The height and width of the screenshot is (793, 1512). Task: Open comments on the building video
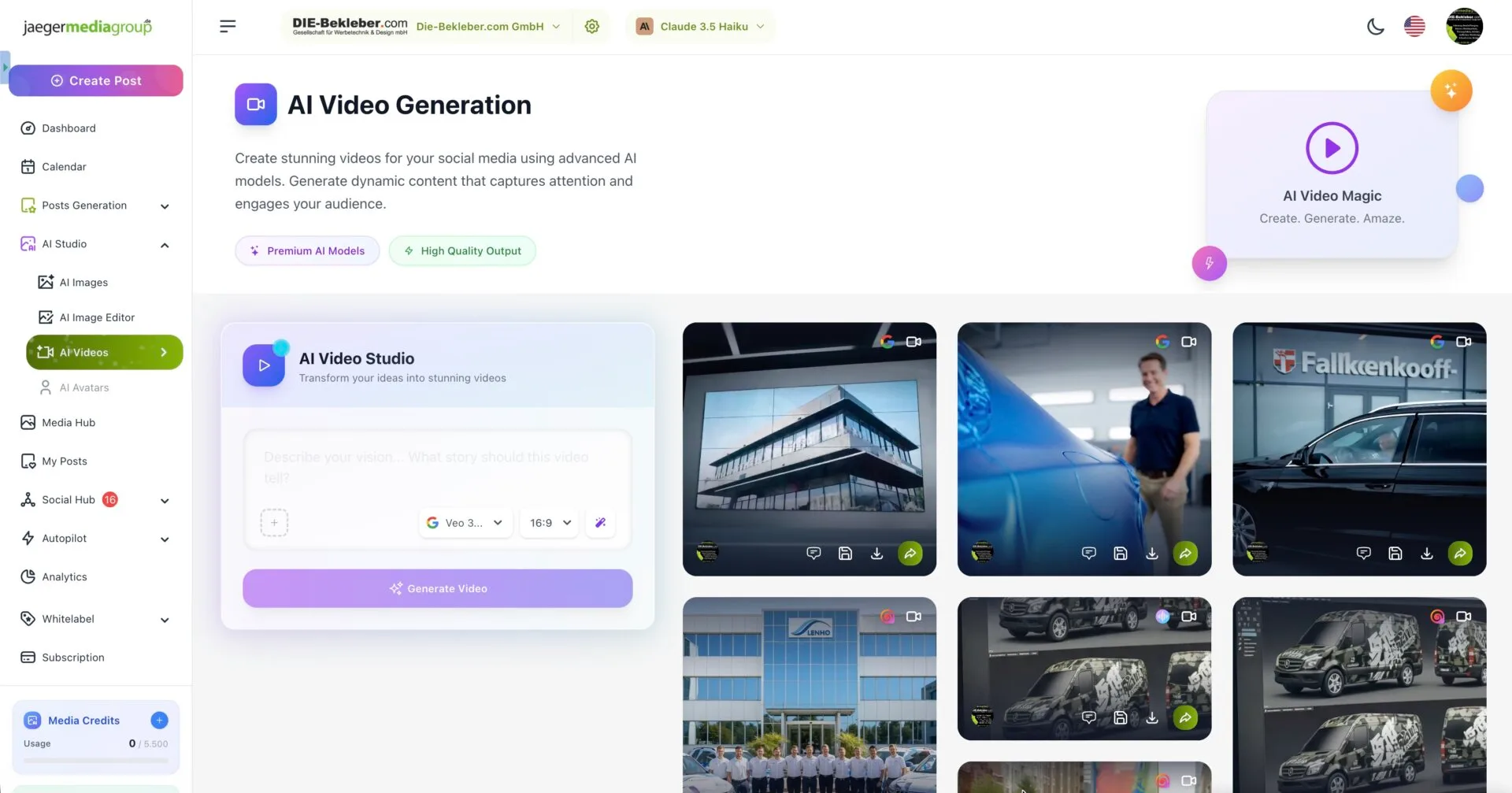tap(813, 554)
